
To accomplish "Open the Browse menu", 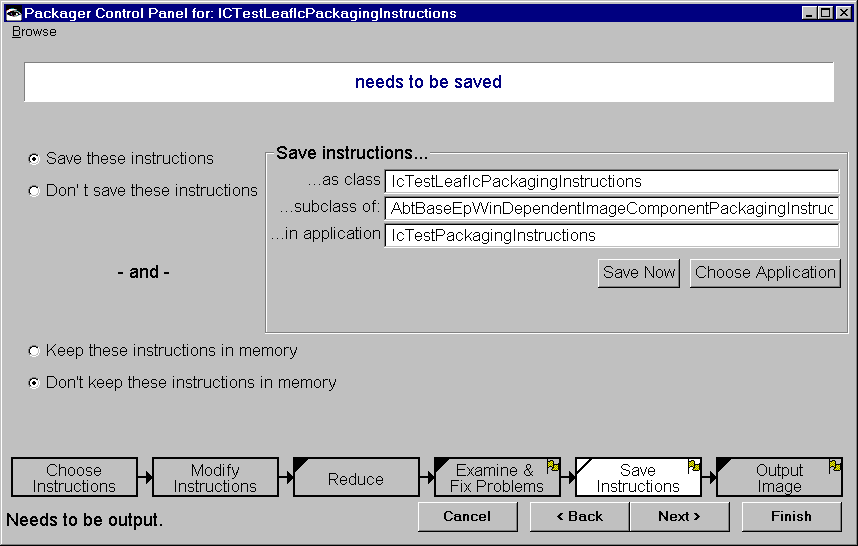I will [x=34, y=31].
